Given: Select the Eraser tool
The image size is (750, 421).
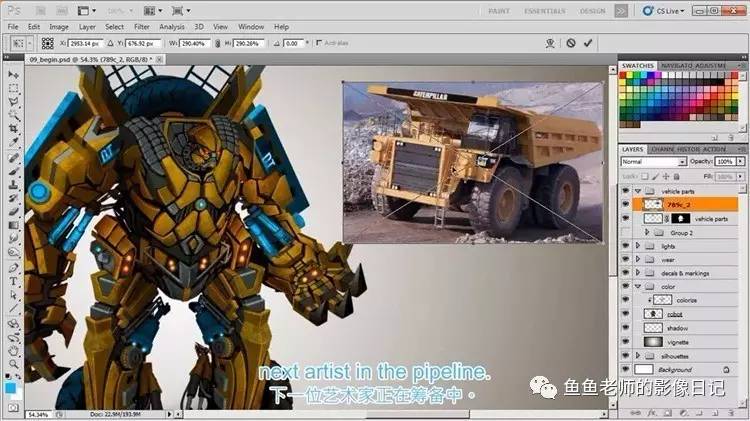Looking at the screenshot, I should [13, 211].
